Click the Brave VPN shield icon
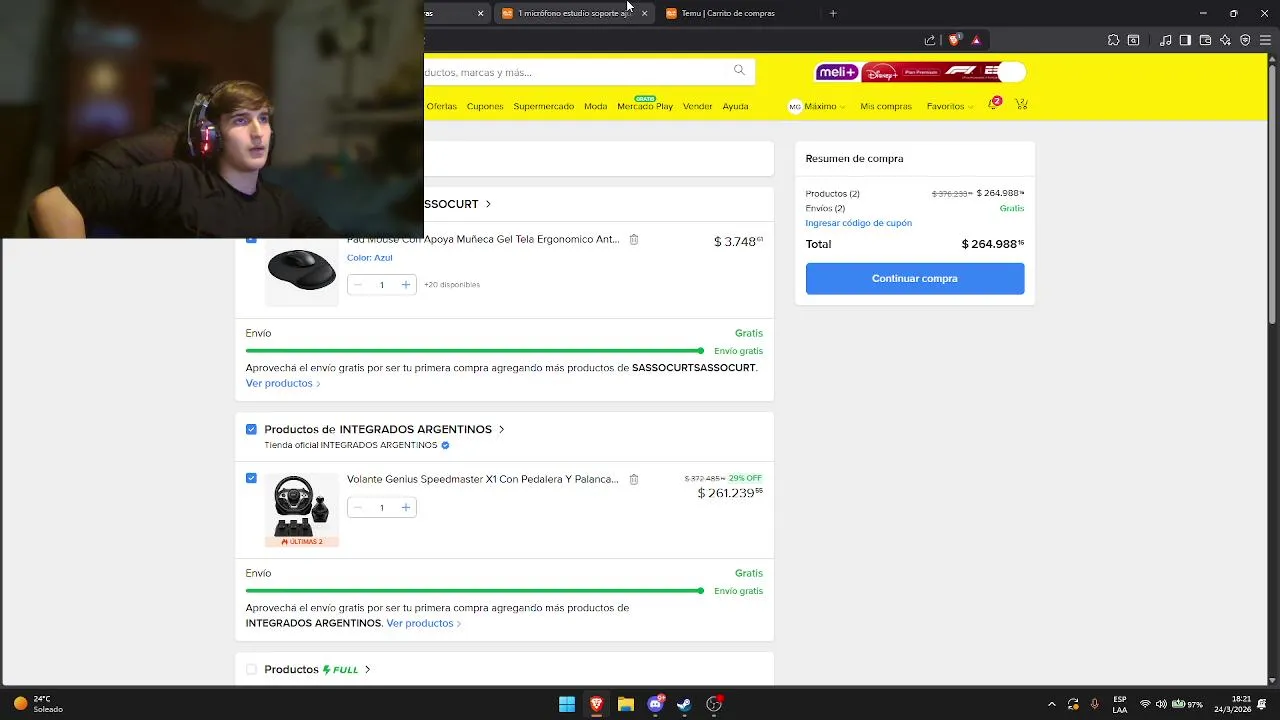The height and width of the screenshot is (720, 1280). (1245, 40)
